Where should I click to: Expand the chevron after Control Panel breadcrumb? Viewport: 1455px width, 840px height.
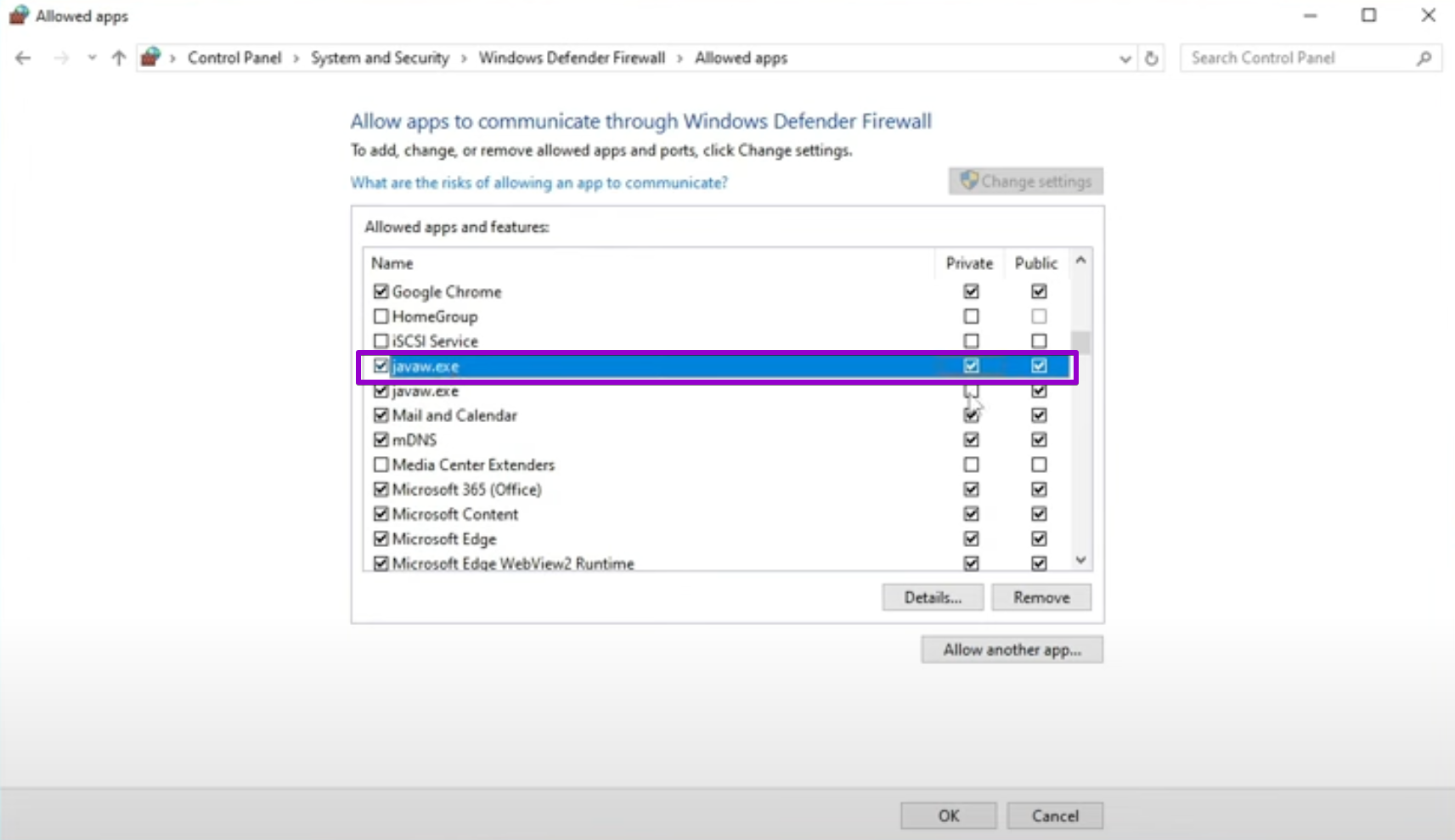point(296,58)
